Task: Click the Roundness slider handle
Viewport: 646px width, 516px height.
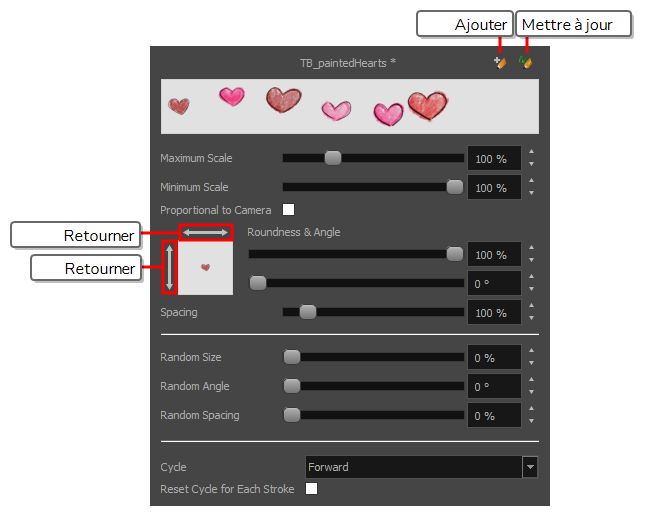Action: tap(455, 254)
